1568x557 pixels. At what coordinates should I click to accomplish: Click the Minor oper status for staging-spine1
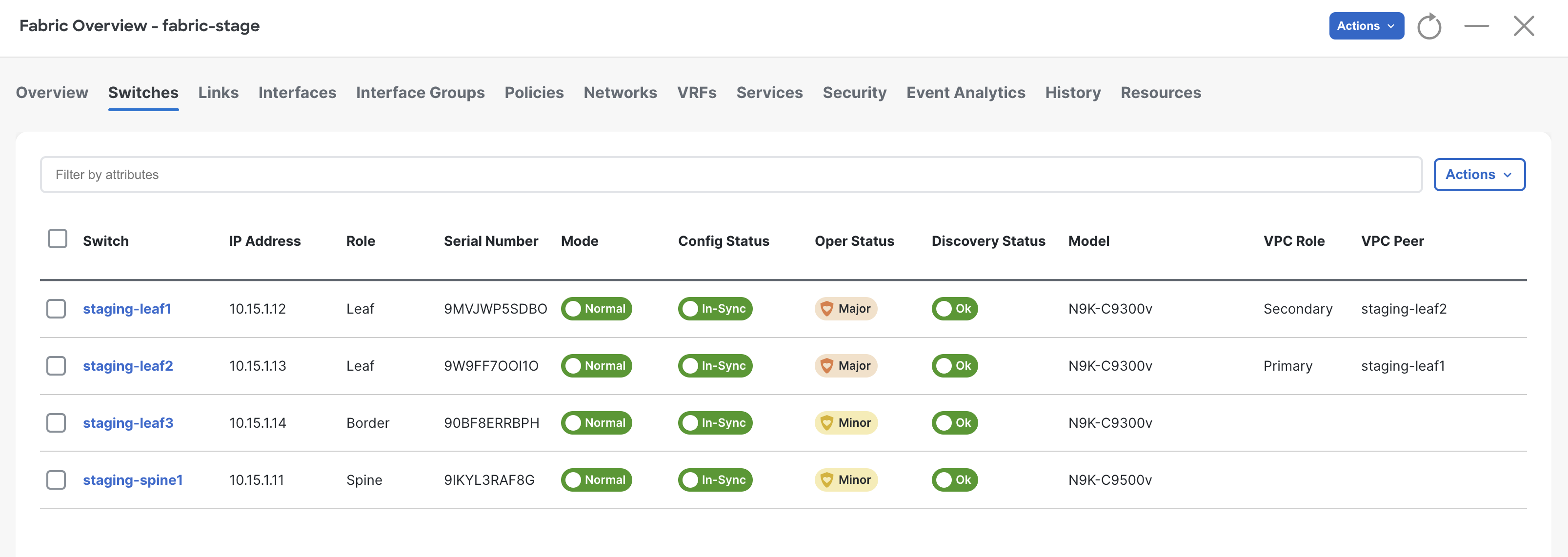[x=845, y=479]
